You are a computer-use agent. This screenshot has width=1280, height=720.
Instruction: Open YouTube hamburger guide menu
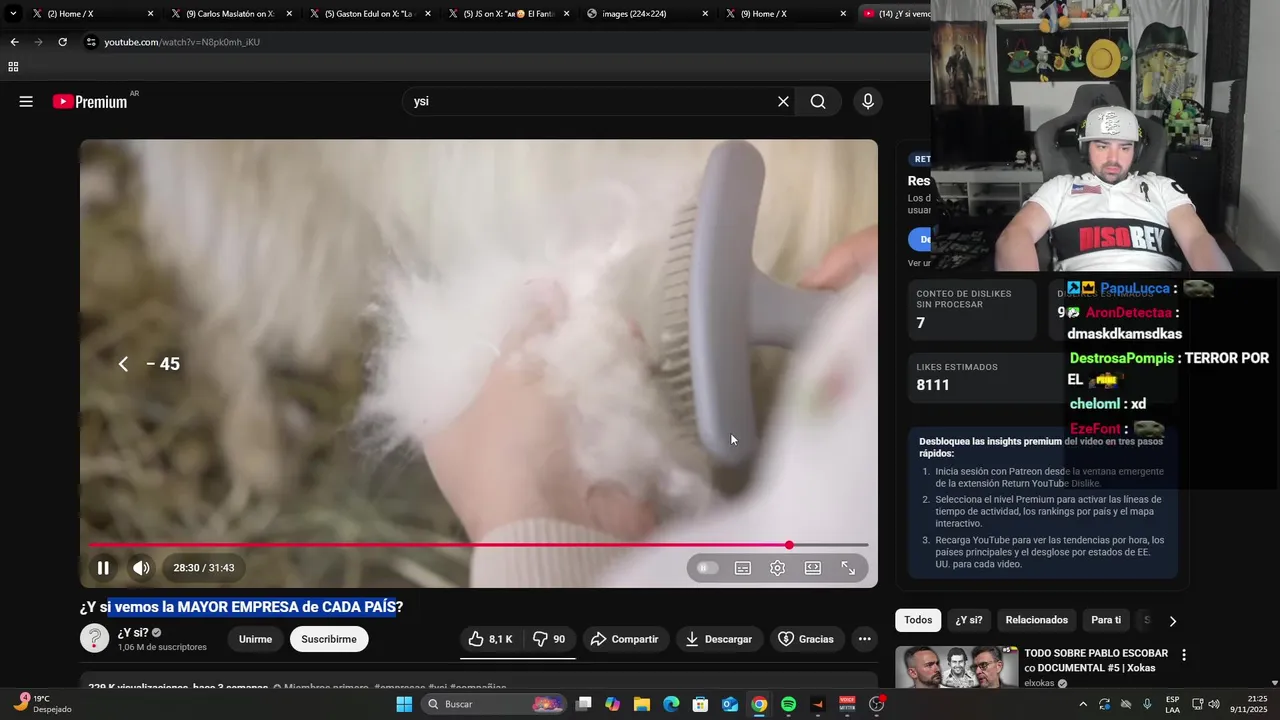click(26, 101)
